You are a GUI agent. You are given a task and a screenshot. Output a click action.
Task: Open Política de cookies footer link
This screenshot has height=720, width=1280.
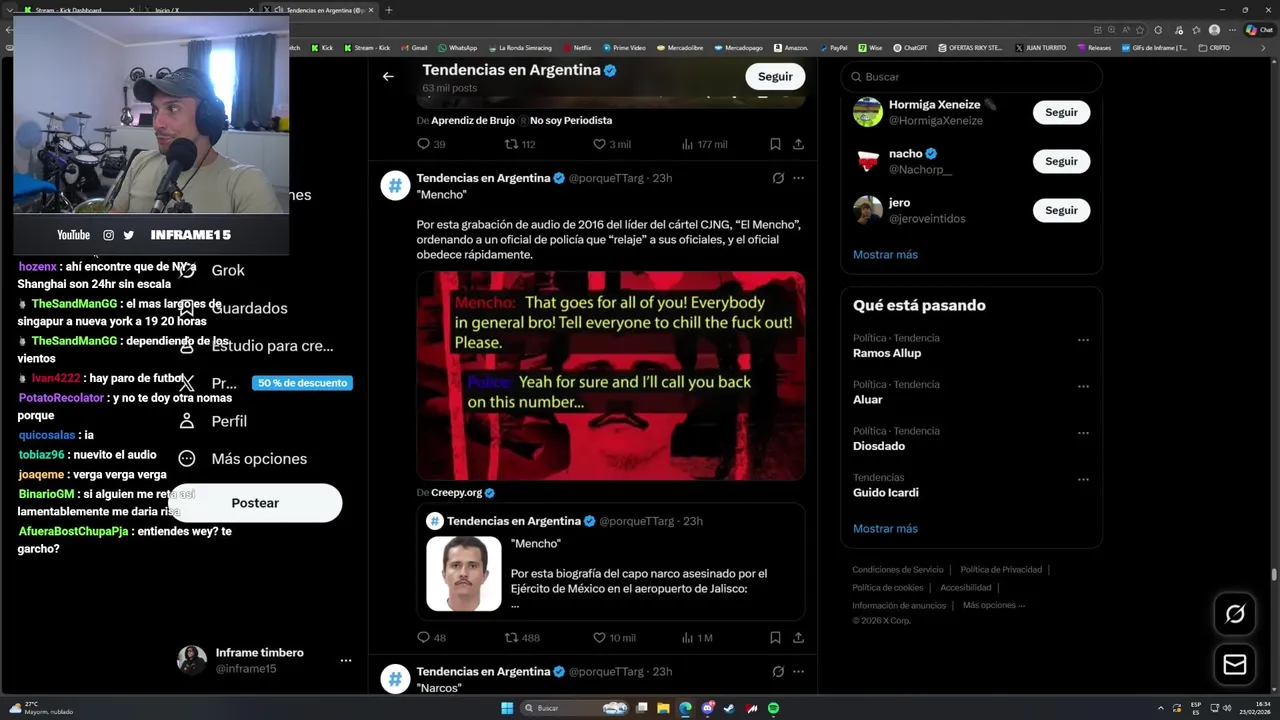pyautogui.click(x=888, y=587)
